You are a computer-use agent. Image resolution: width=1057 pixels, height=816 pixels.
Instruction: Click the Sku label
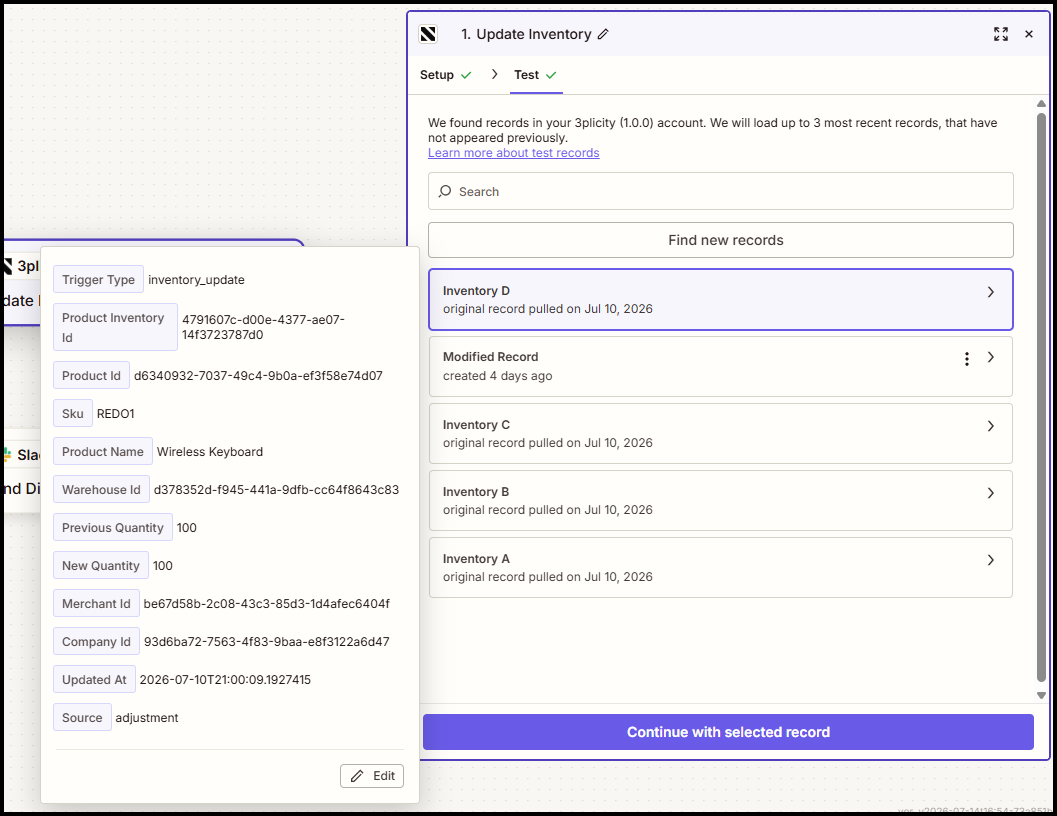[x=73, y=413]
